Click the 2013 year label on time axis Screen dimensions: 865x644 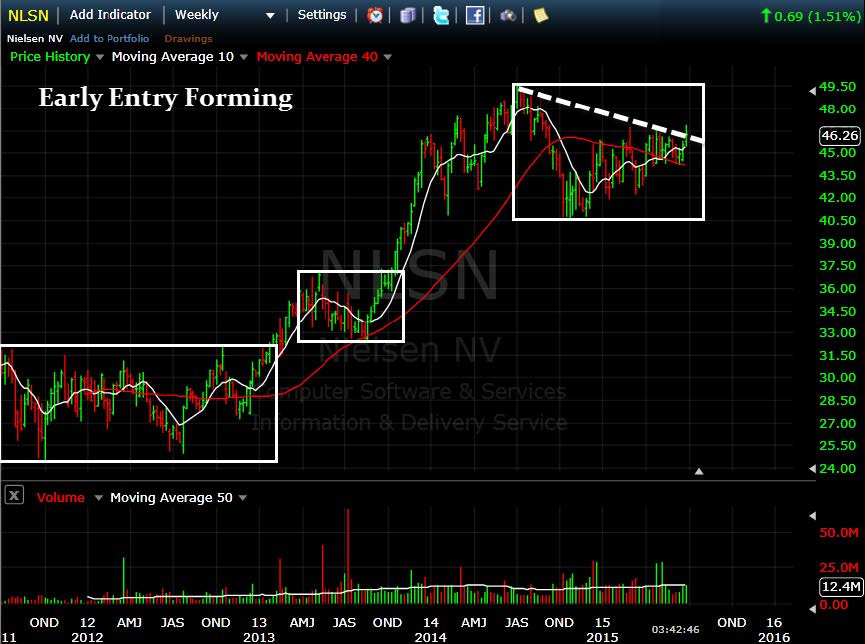click(x=259, y=637)
